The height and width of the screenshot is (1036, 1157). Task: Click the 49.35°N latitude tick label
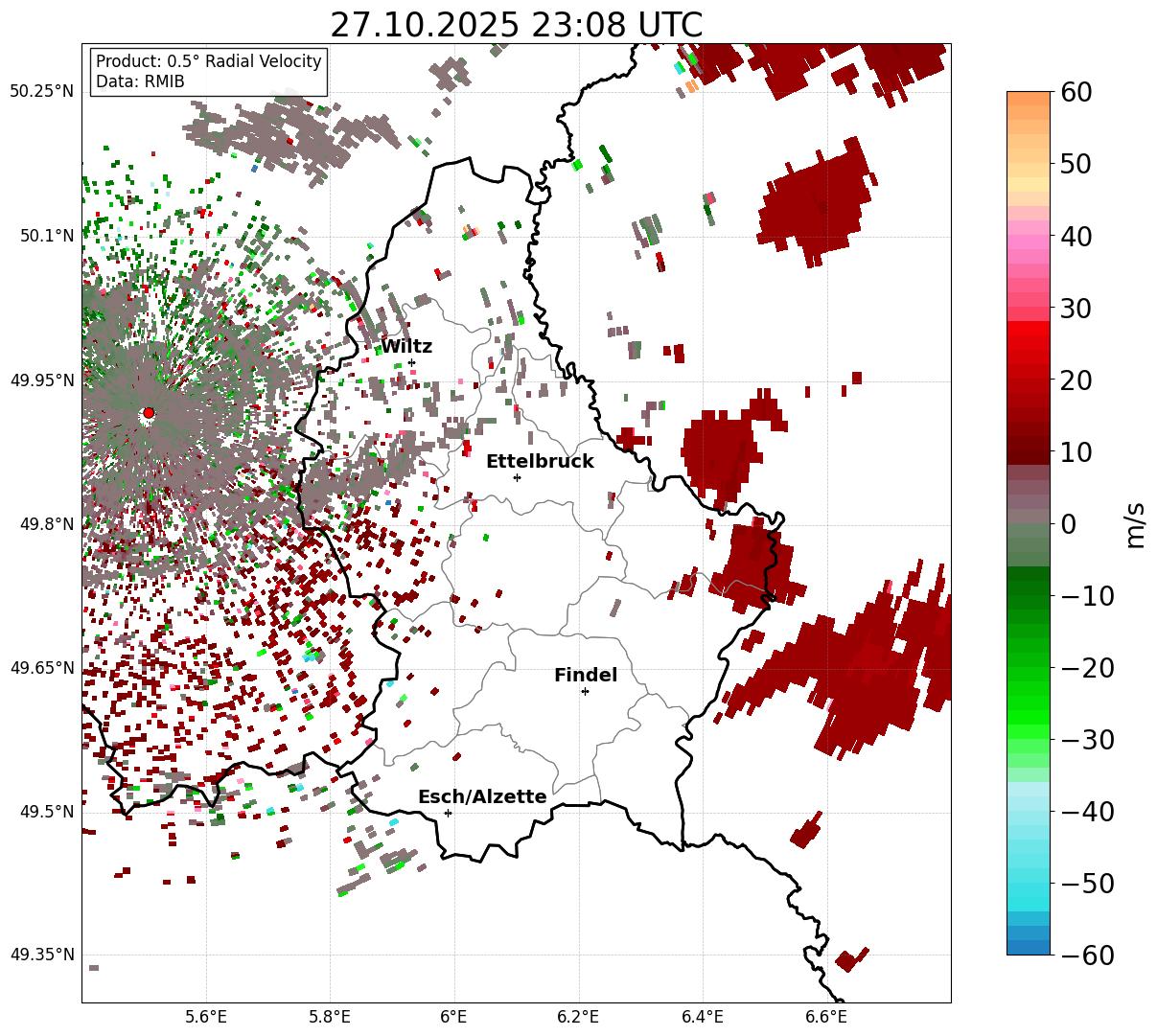point(42,955)
